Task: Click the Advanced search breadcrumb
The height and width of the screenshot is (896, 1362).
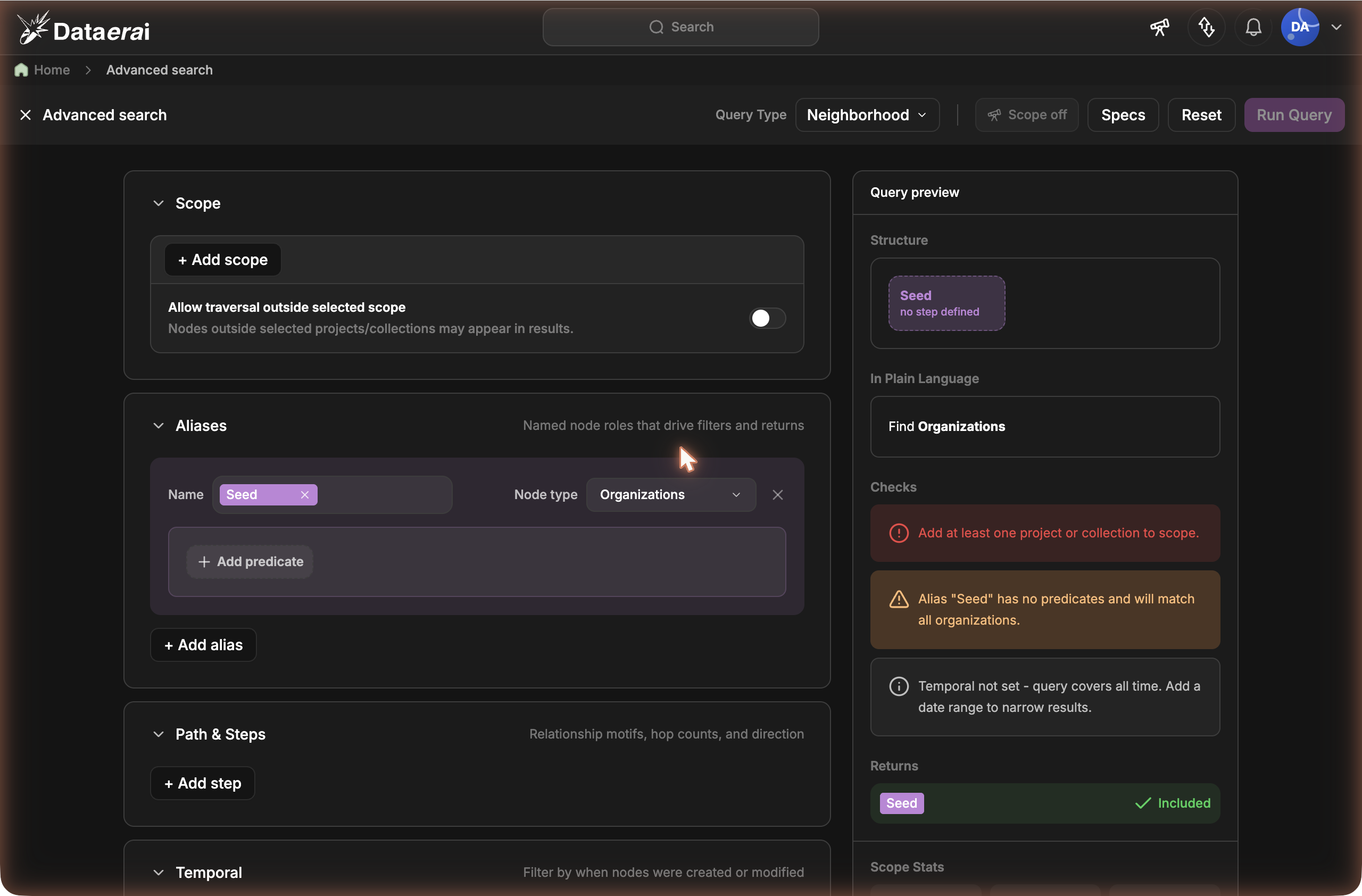Action: 159,70
